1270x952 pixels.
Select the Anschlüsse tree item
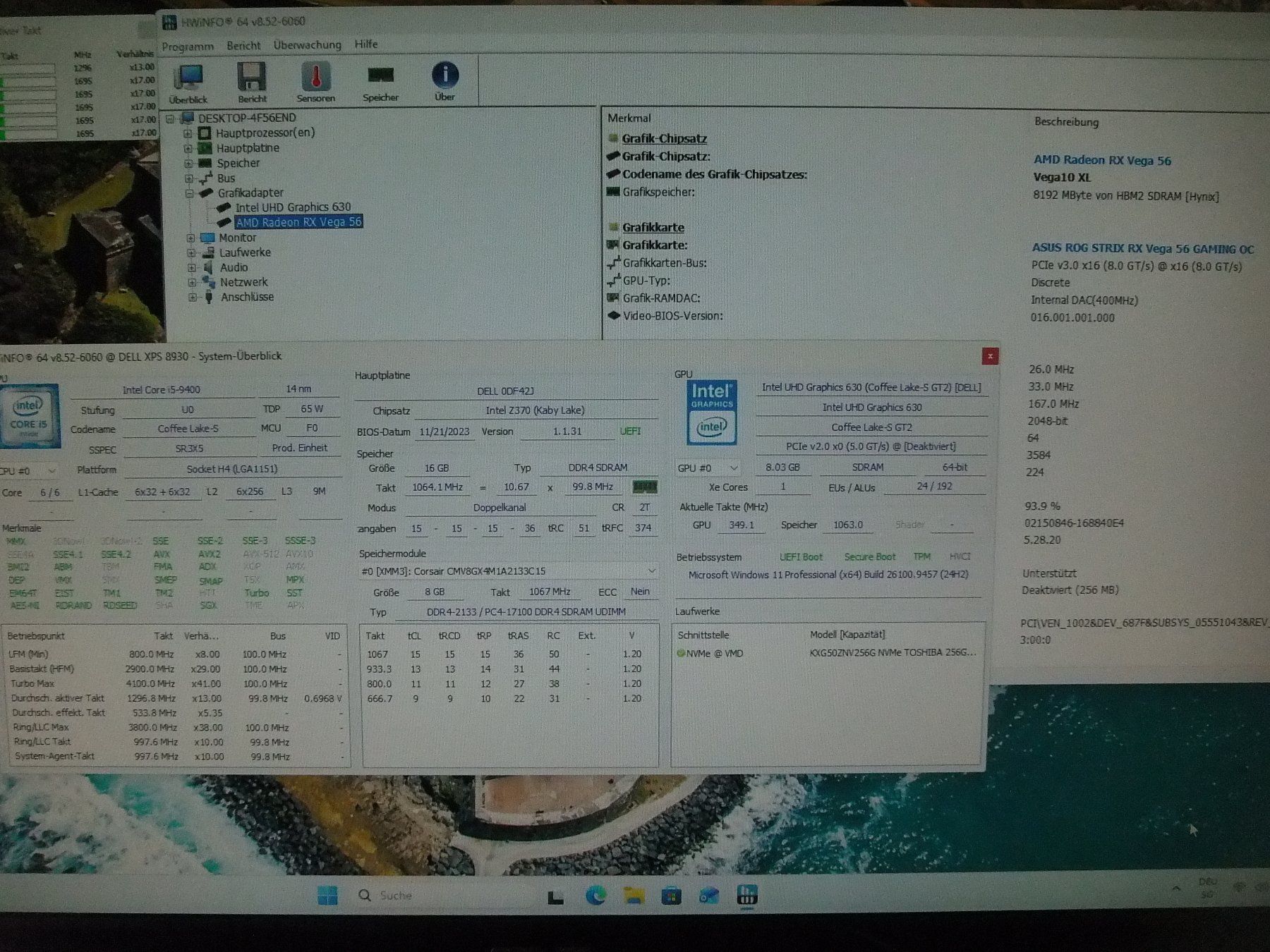click(x=247, y=297)
